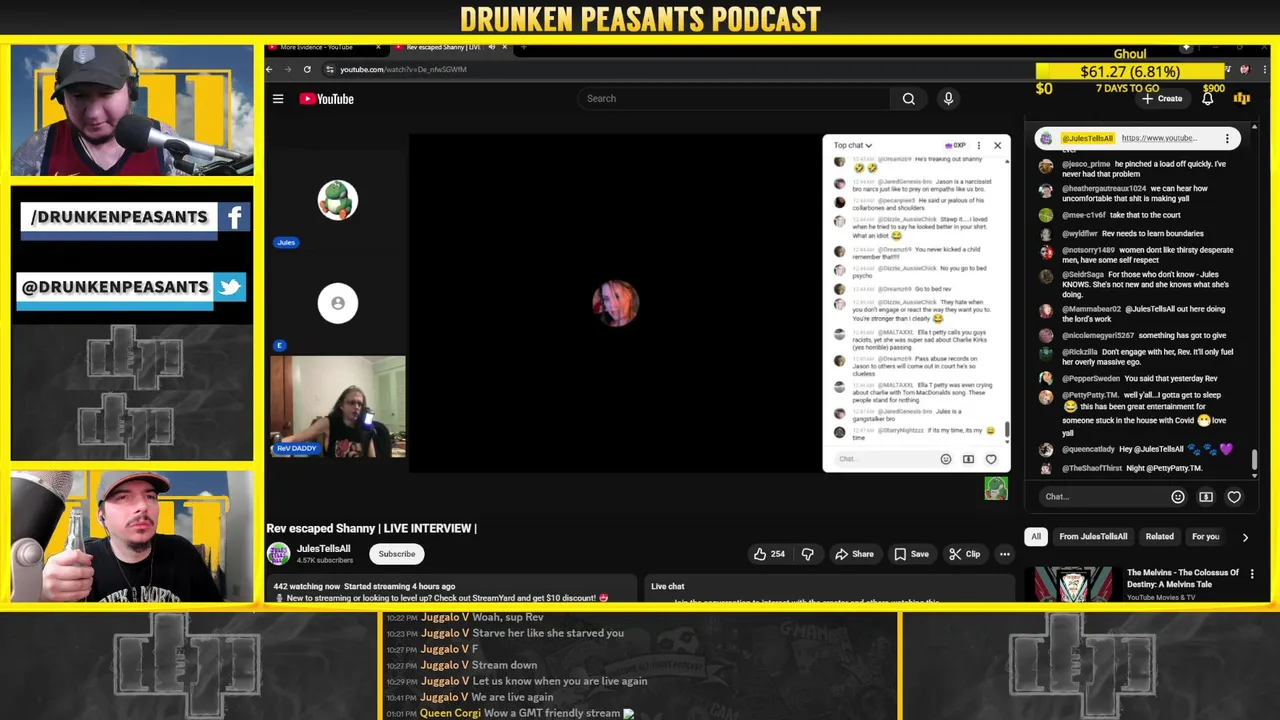The image size is (1280, 720).
Task: Click the Jules Yoshi avatar participant
Action: tap(338, 200)
